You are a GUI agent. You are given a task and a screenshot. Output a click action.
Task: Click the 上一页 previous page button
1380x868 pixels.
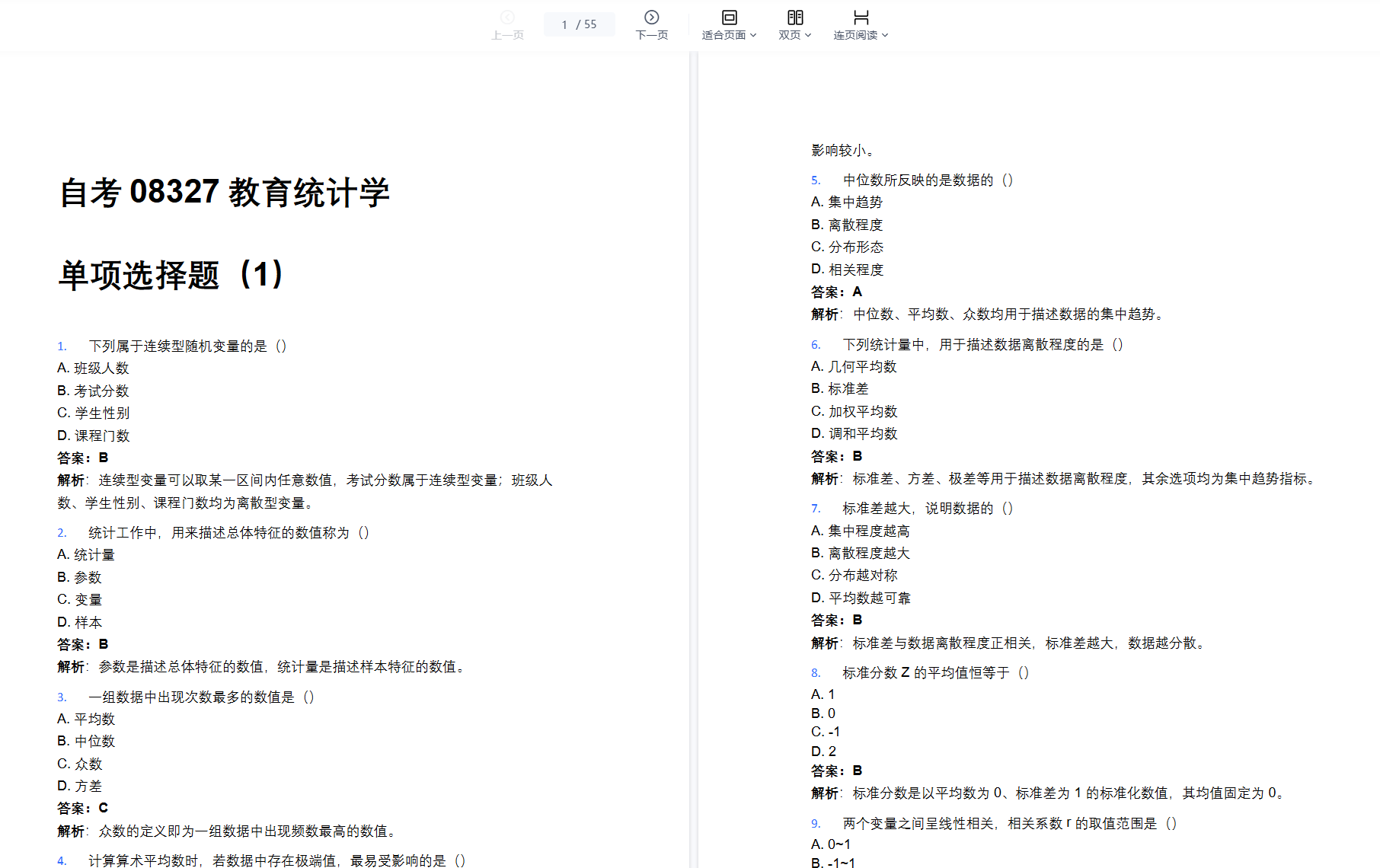[507, 34]
